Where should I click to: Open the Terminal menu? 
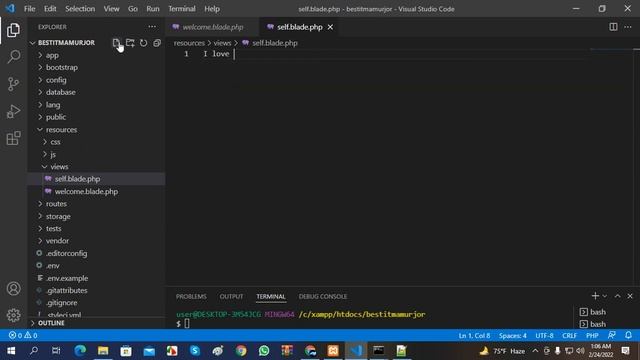(x=182, y=9)
